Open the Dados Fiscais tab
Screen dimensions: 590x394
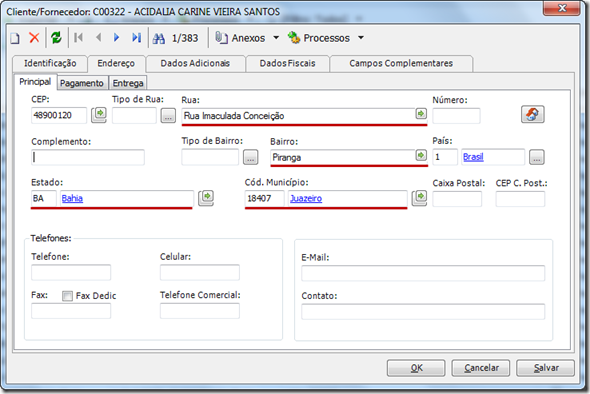point(287,63)
